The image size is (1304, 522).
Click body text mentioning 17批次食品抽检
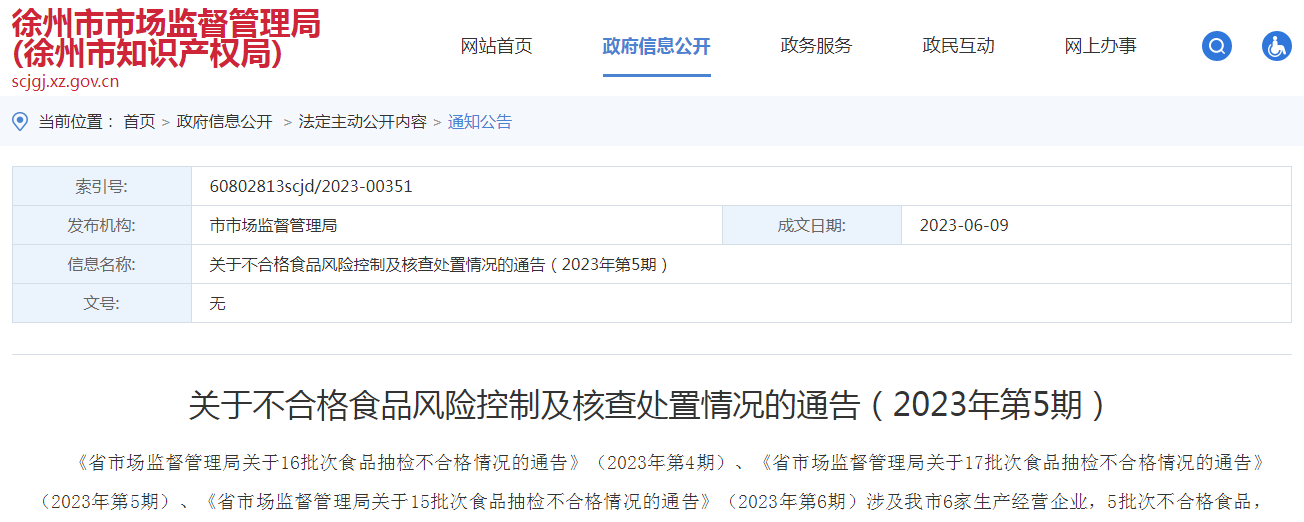(1013, 463)
